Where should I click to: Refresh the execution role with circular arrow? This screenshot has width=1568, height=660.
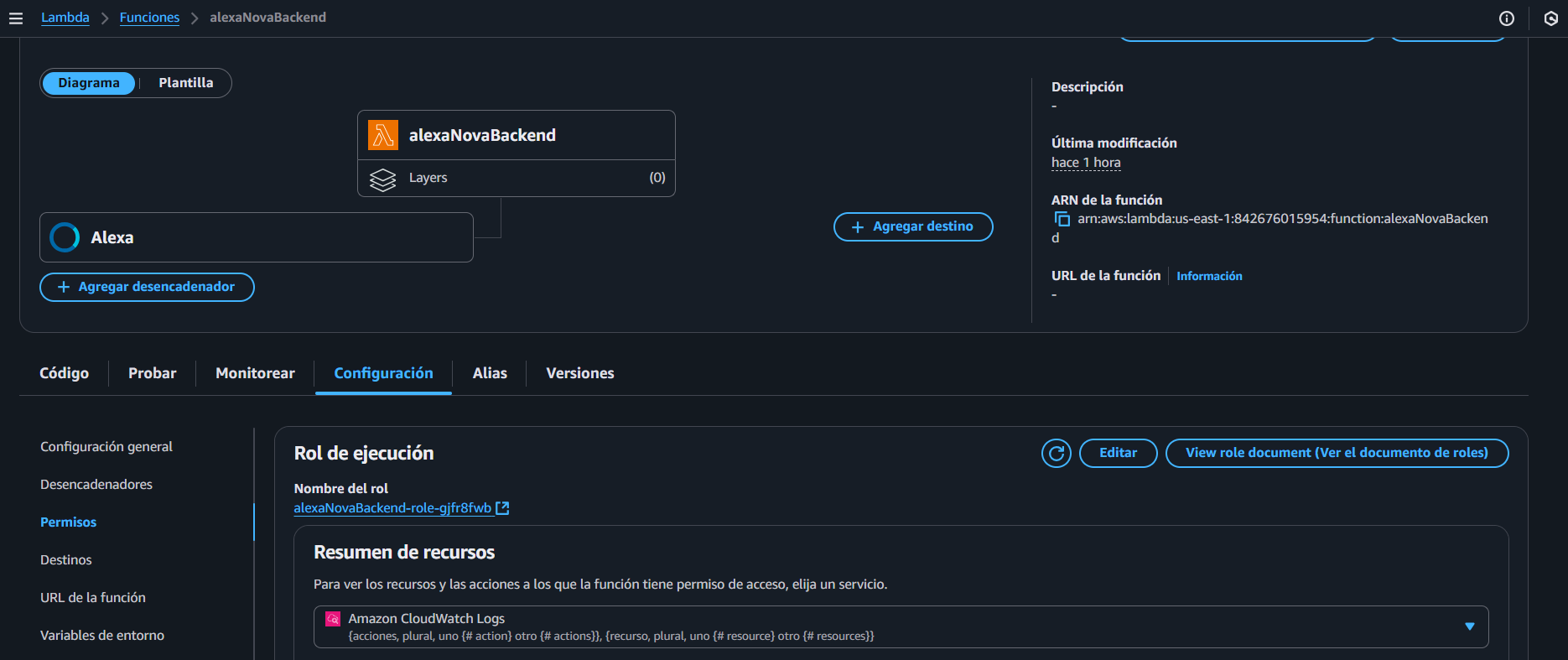point(1056,453)
